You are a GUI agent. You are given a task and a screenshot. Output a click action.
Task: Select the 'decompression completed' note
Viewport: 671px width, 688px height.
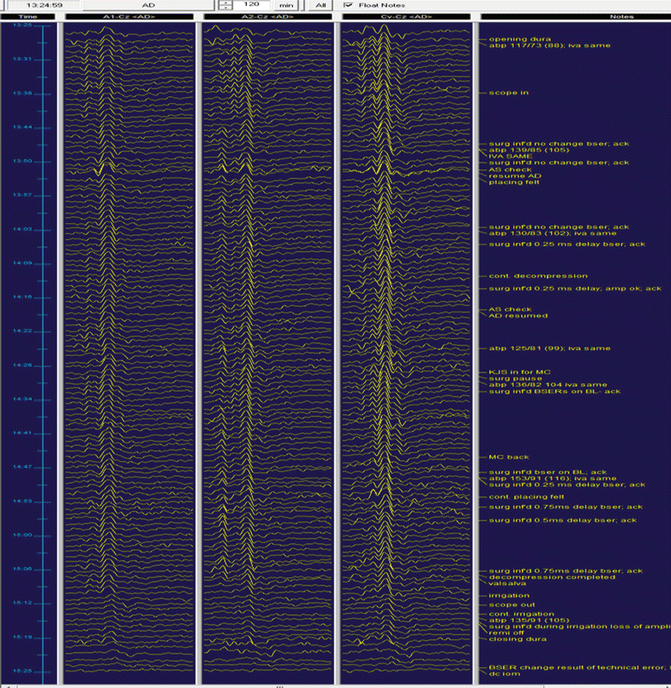pyautogui.click(x=538, y=577)
